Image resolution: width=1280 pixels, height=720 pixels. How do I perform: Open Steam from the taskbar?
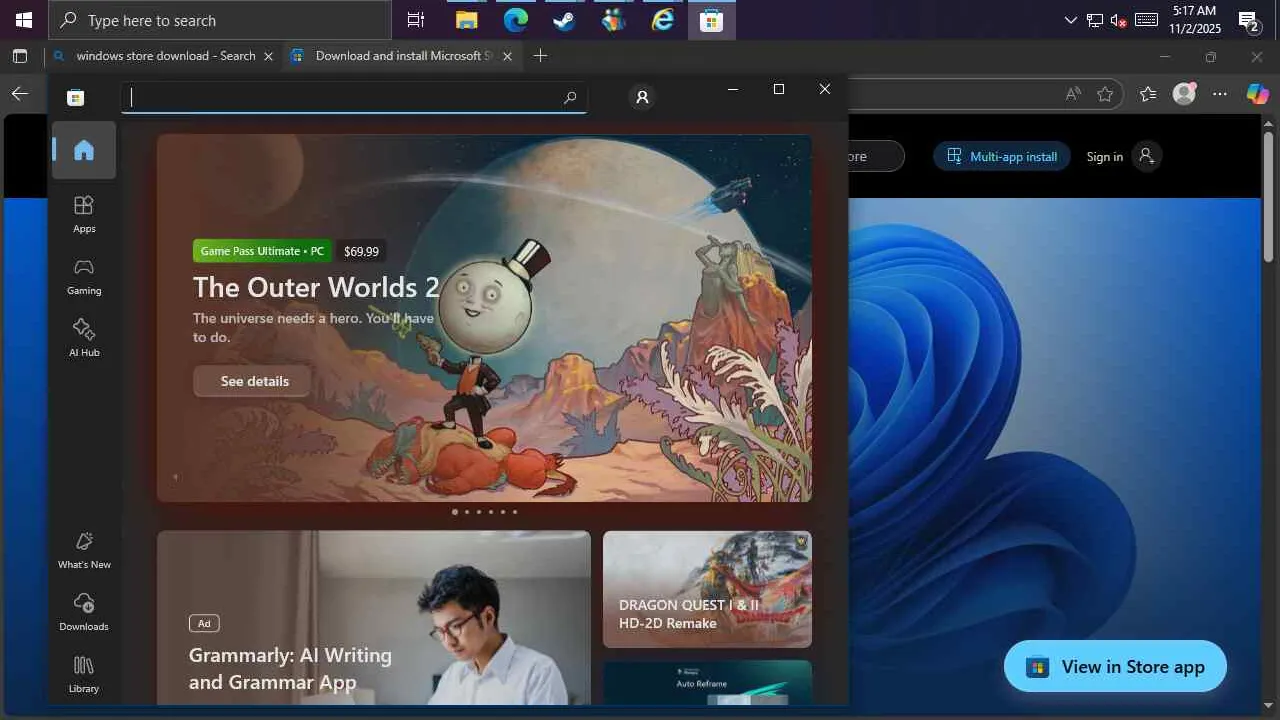[x=564, y=20]
